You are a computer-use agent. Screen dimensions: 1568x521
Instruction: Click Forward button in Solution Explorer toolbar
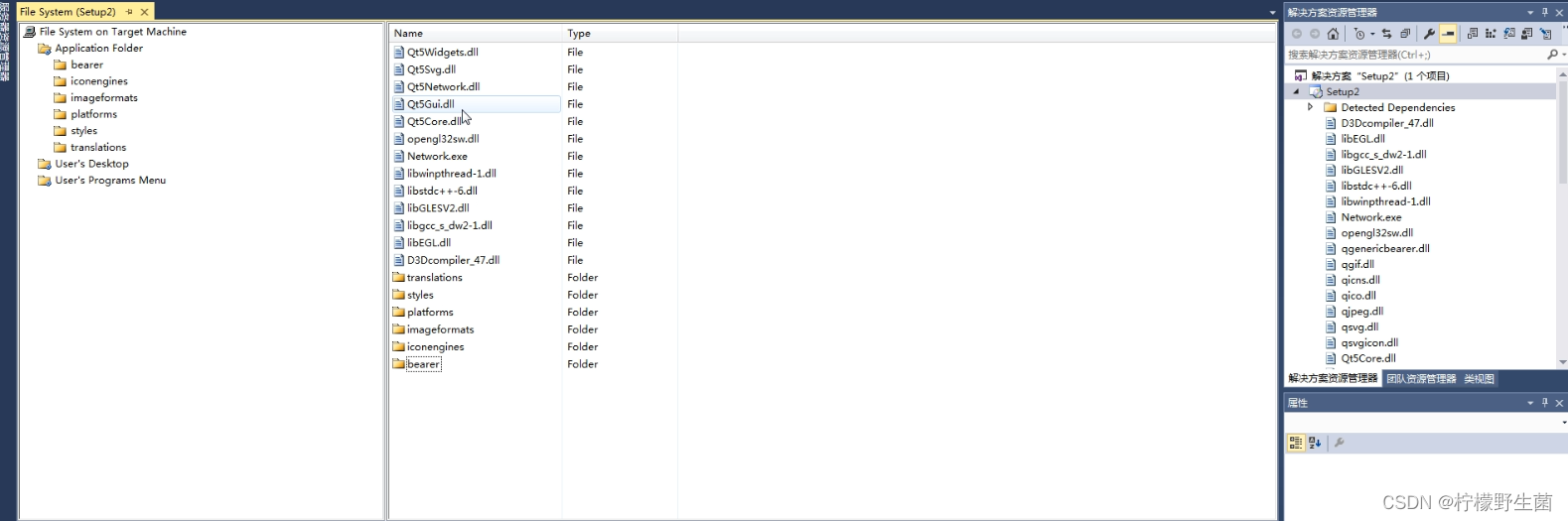[x=1315, y=34]
